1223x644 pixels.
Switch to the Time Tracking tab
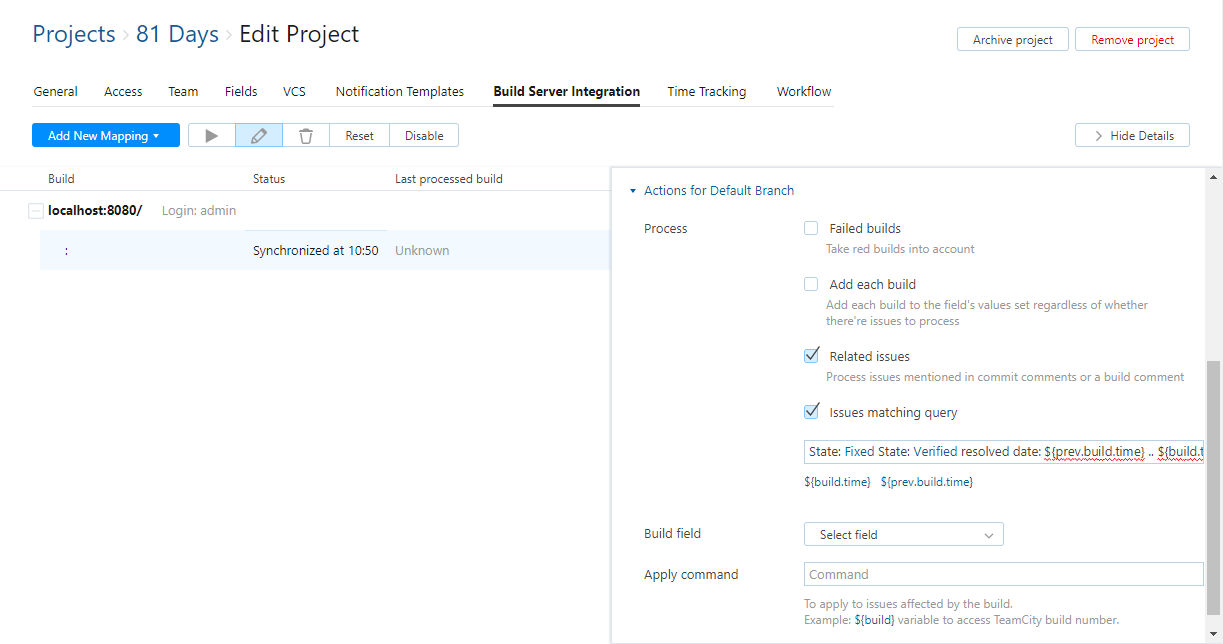coord(706,92)
